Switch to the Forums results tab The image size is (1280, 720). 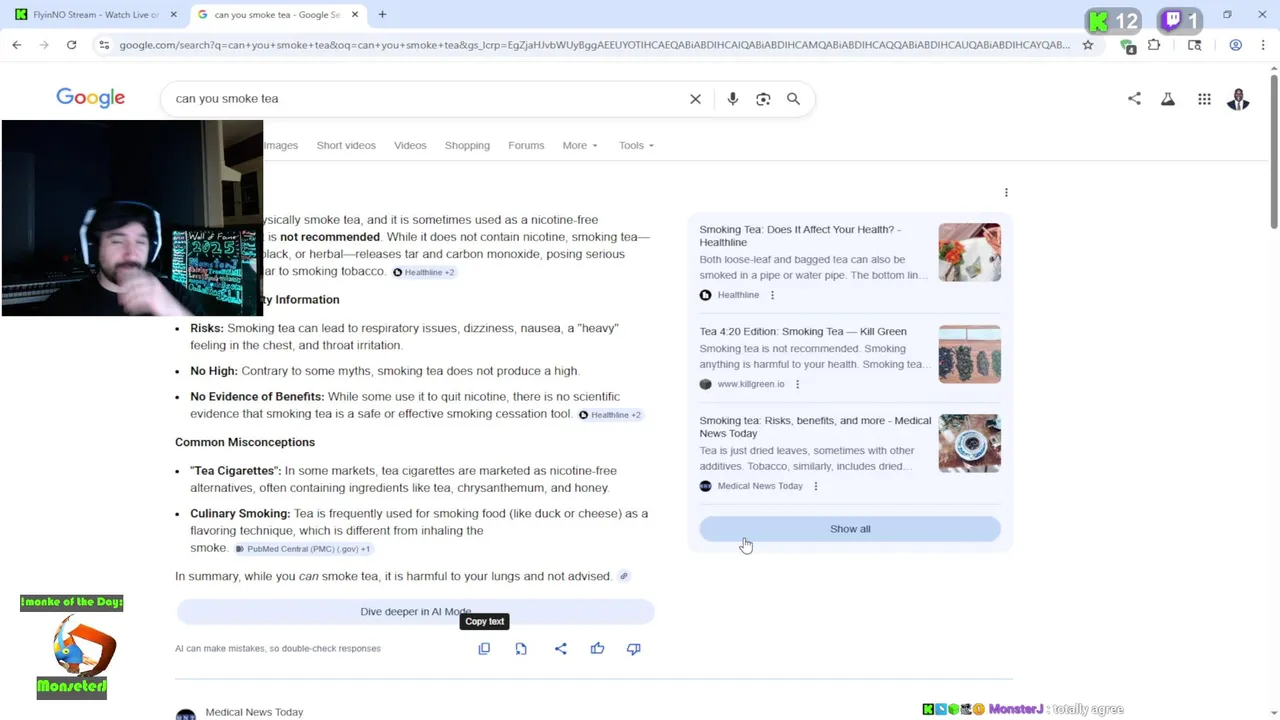coord(526,145)
